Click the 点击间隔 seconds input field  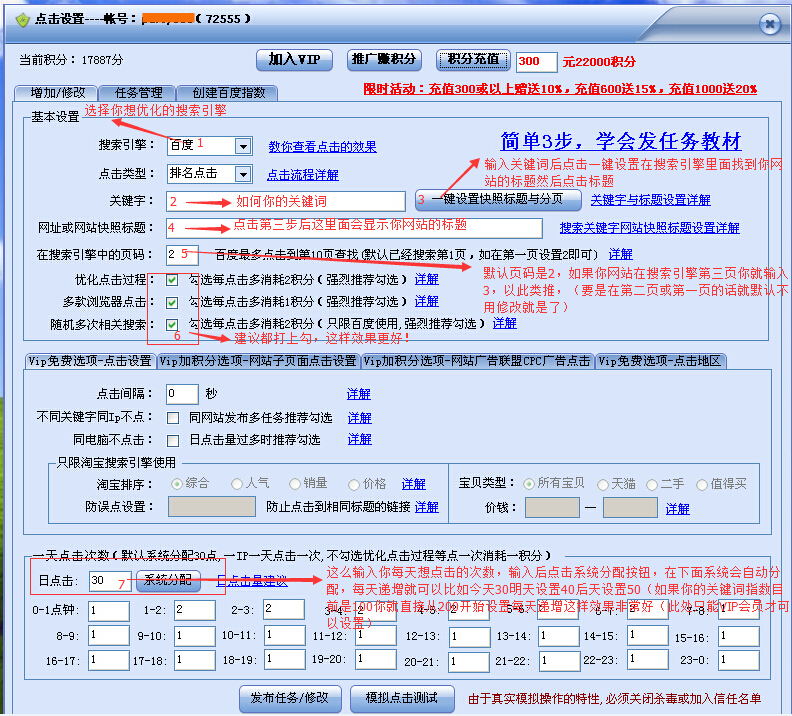(x=182, y=394)
